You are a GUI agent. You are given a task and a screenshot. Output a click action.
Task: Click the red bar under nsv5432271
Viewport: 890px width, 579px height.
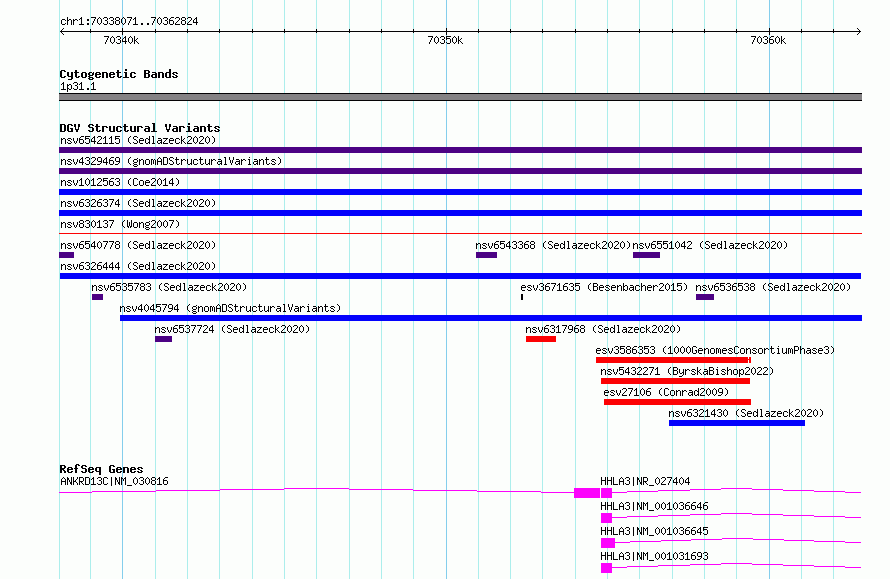tap(675, 381)
